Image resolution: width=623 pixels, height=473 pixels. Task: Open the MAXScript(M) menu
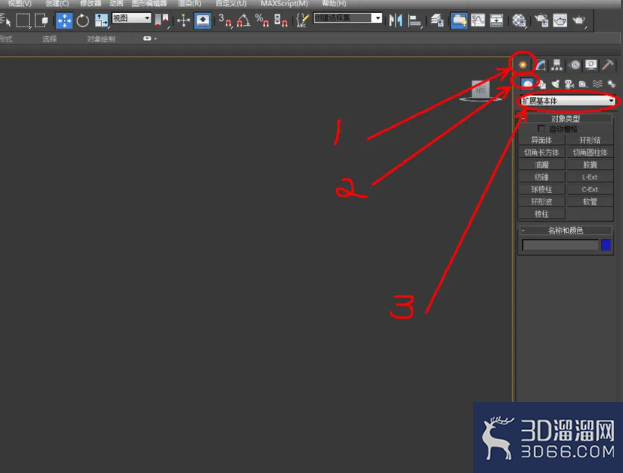click(284, 4)
